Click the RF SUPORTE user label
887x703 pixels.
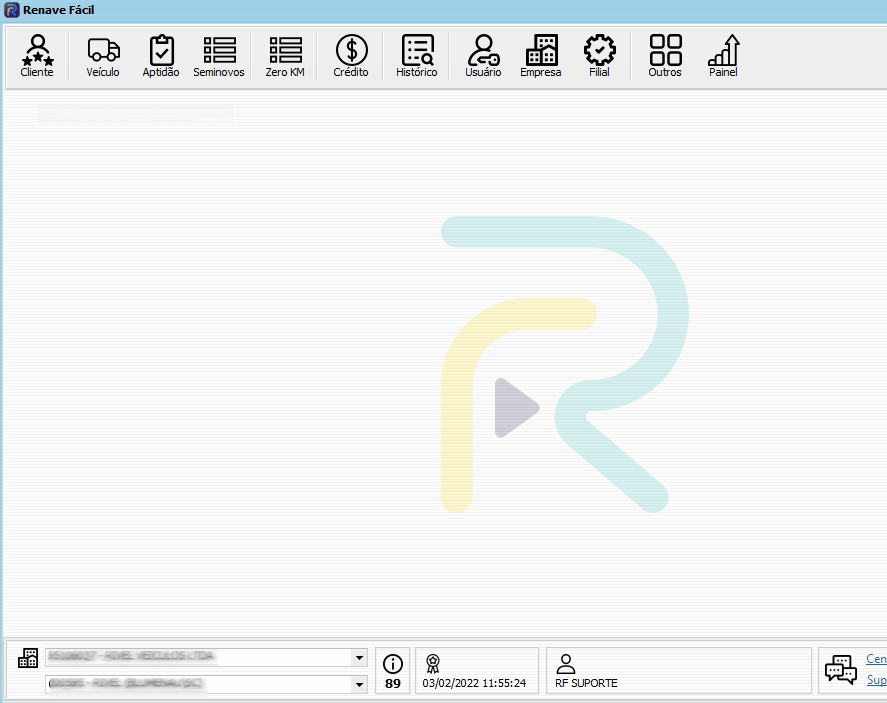coord(586,683)
